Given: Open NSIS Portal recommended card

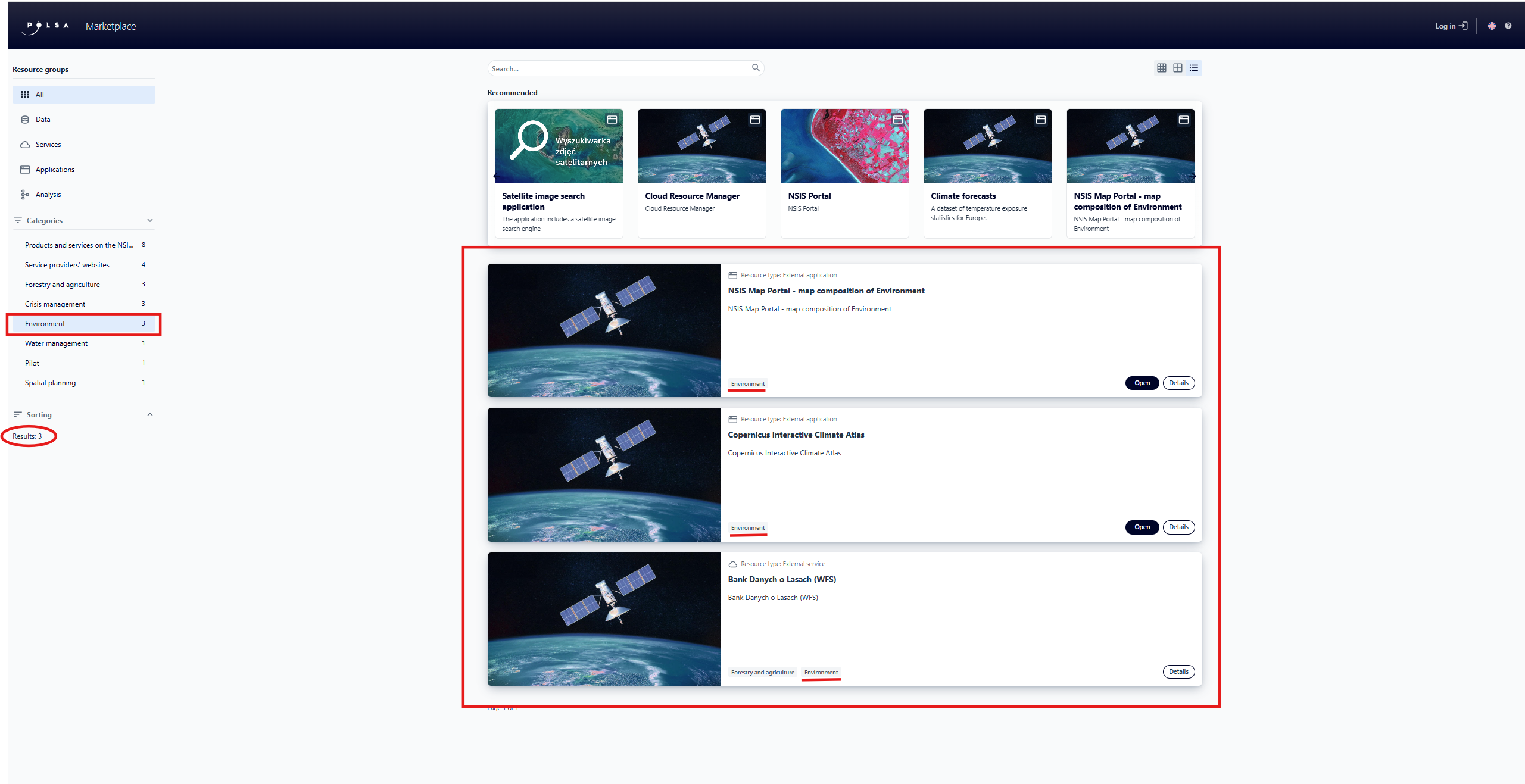Looking at the screenshot, I should coord(844,173).
